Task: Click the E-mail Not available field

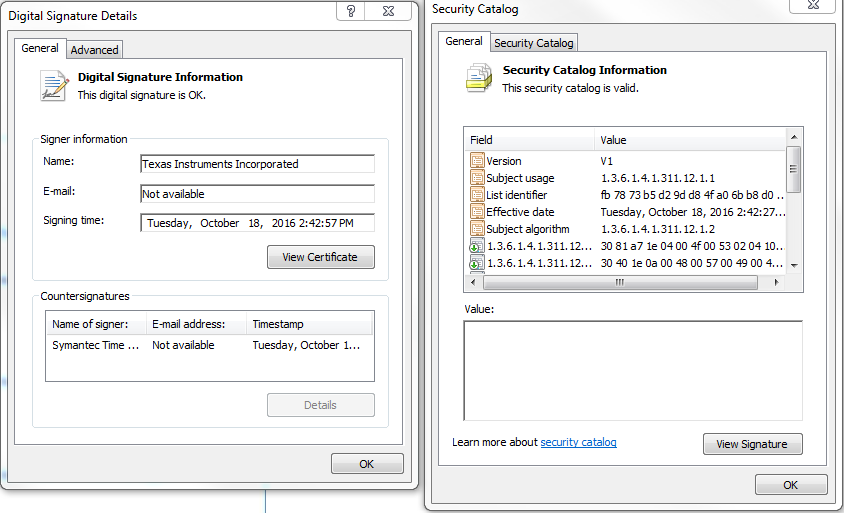Action: pos(257,194)
